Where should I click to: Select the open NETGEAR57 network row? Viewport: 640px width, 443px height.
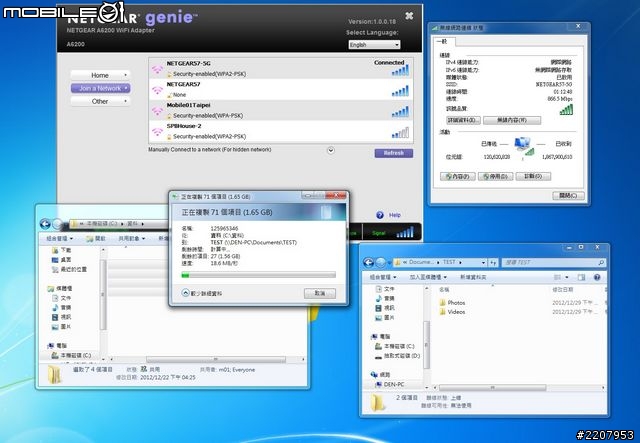point(281,89)
